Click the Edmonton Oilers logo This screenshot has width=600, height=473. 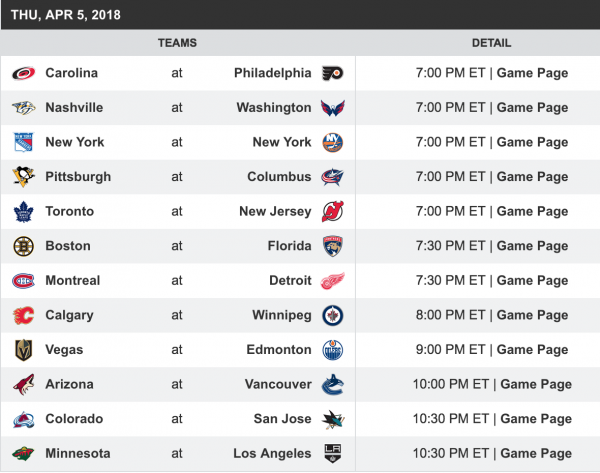[x=332, y=350]
